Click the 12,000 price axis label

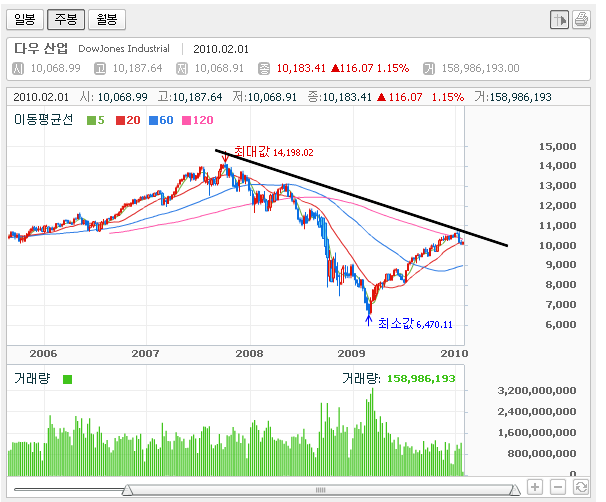(557, 206)
